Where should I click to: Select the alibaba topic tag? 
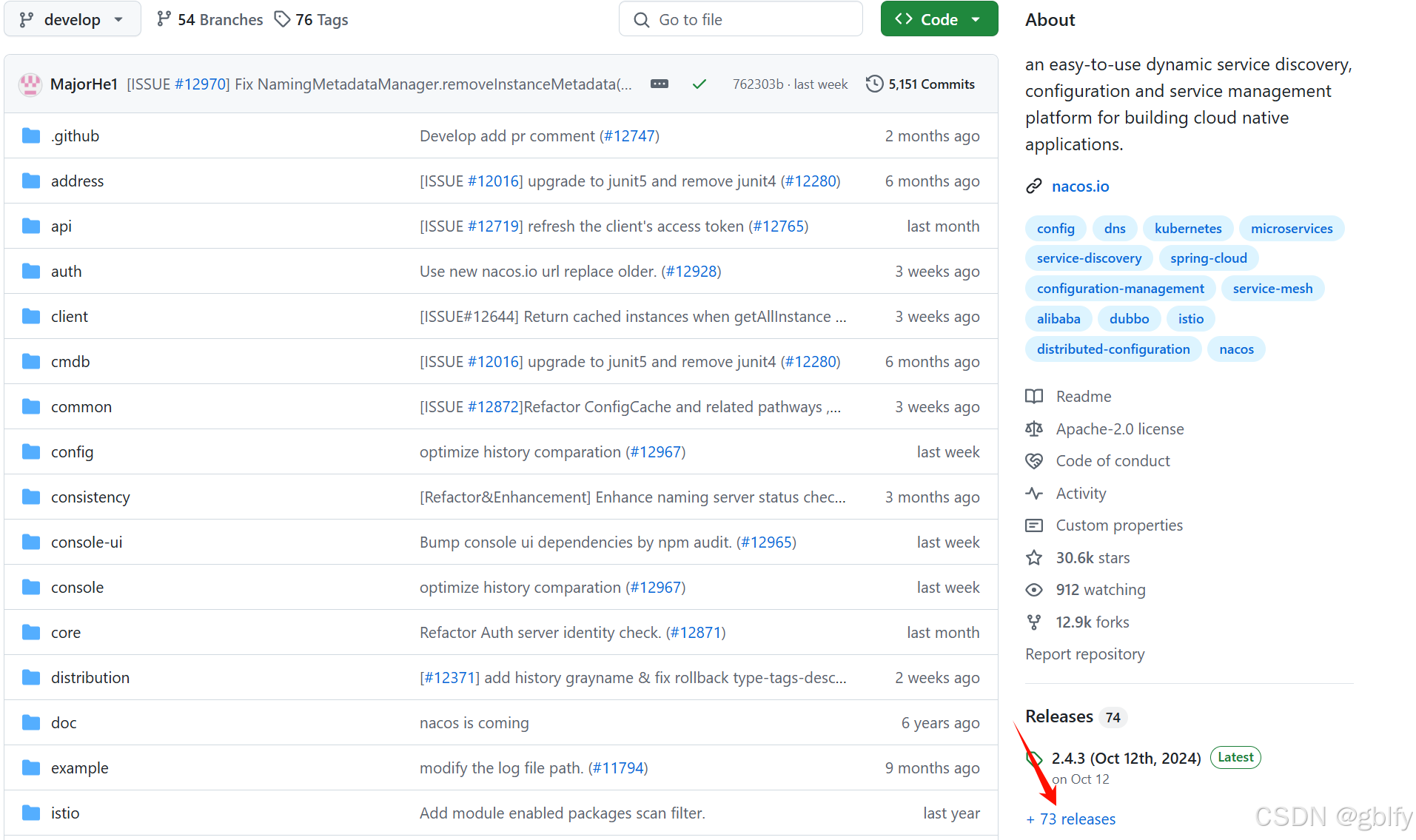click(x=1058, y=319)
